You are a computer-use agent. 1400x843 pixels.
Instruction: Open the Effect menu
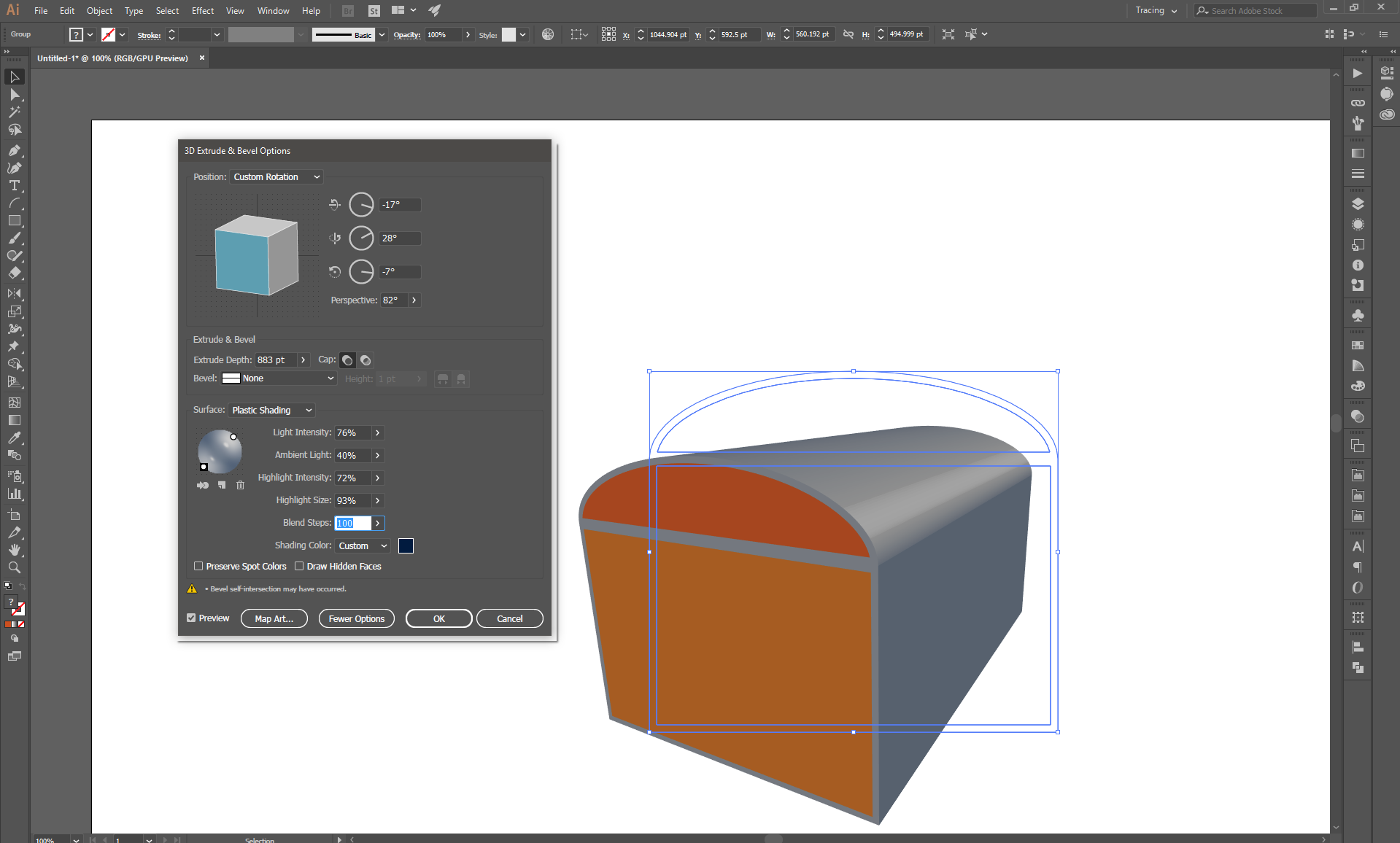click(203, 11)
